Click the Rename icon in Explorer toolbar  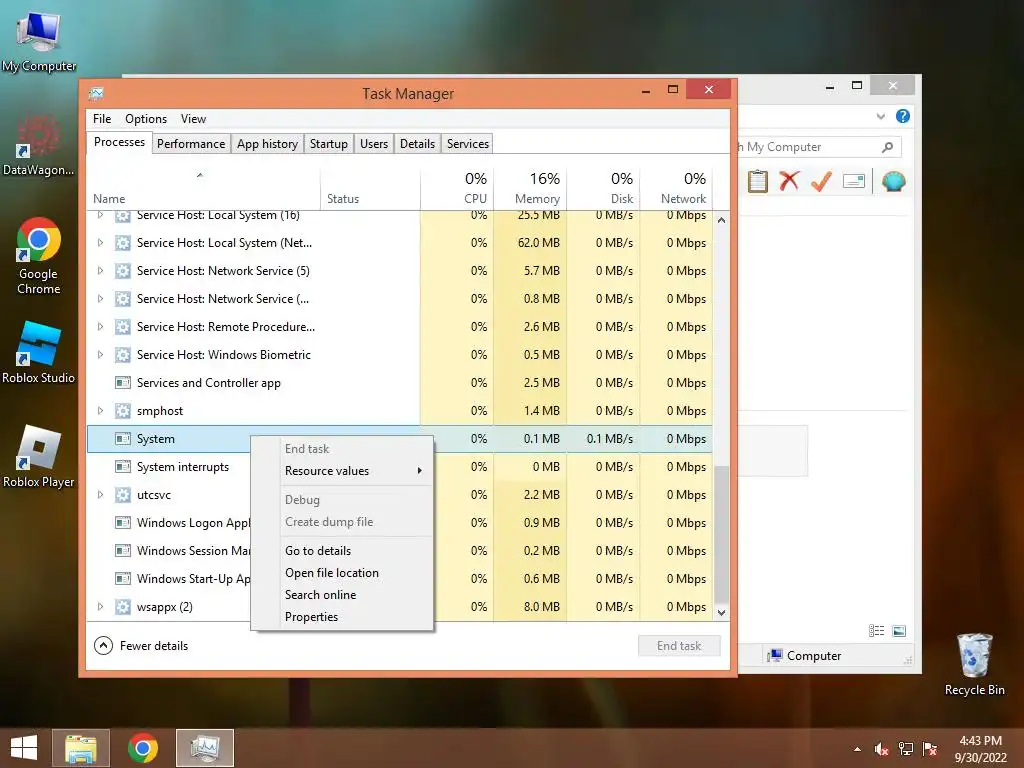tap(854, 181)
